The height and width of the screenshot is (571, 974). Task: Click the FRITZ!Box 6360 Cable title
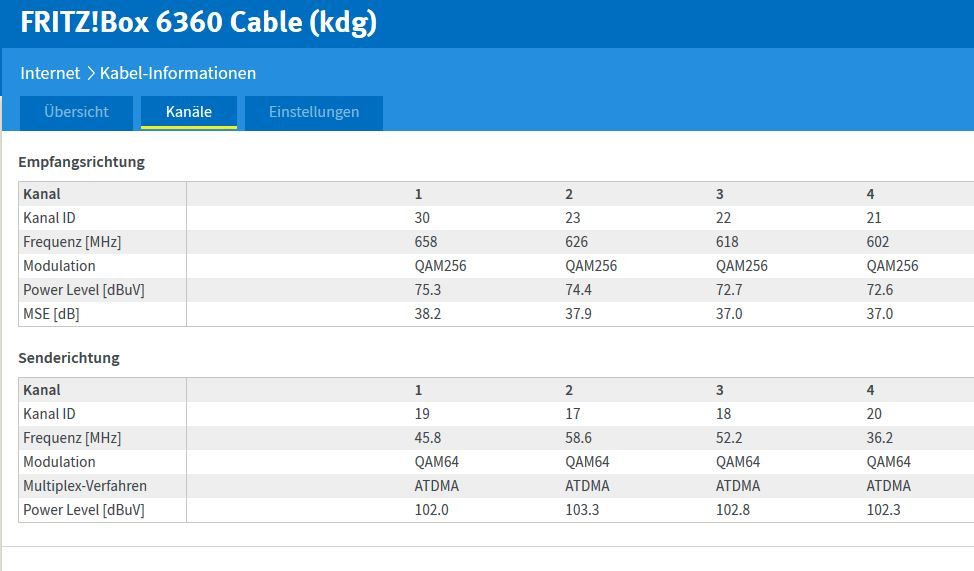tap(198, 22)
